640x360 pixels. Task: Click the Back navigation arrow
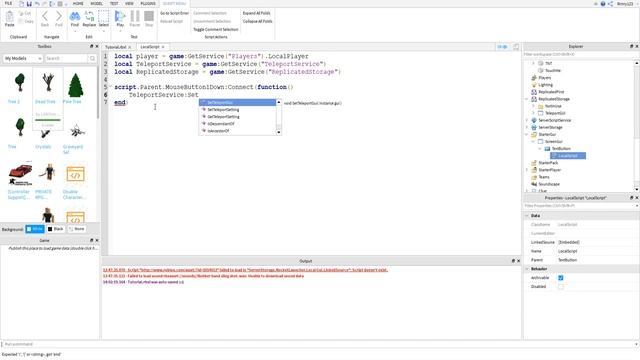(45, 16)
